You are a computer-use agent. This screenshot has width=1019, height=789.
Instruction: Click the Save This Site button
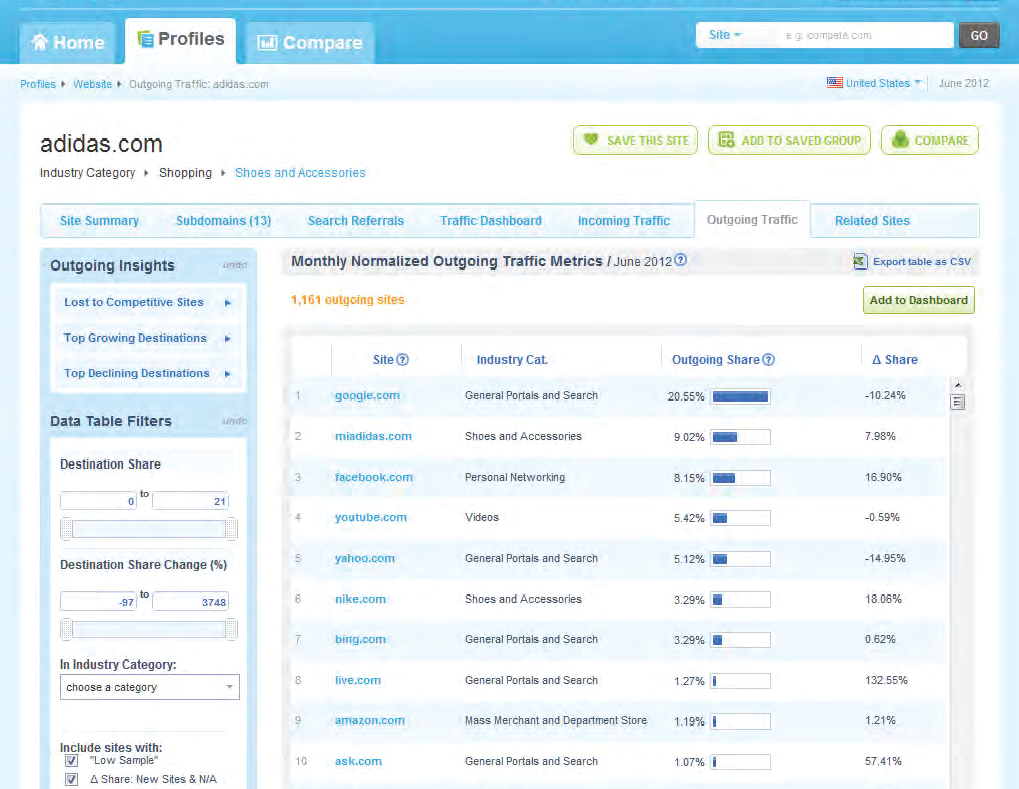(635, 140)
